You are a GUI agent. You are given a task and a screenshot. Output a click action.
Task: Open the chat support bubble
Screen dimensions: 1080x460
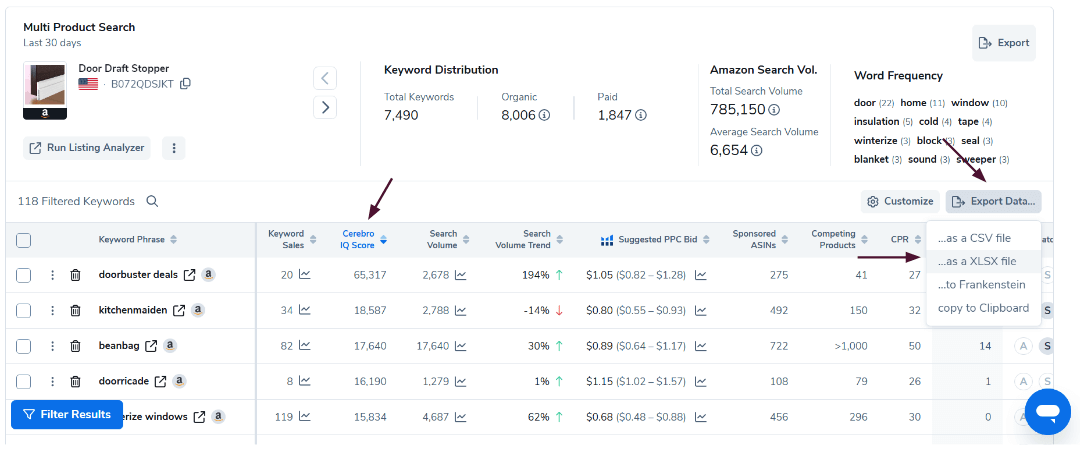coord(1047,412)
